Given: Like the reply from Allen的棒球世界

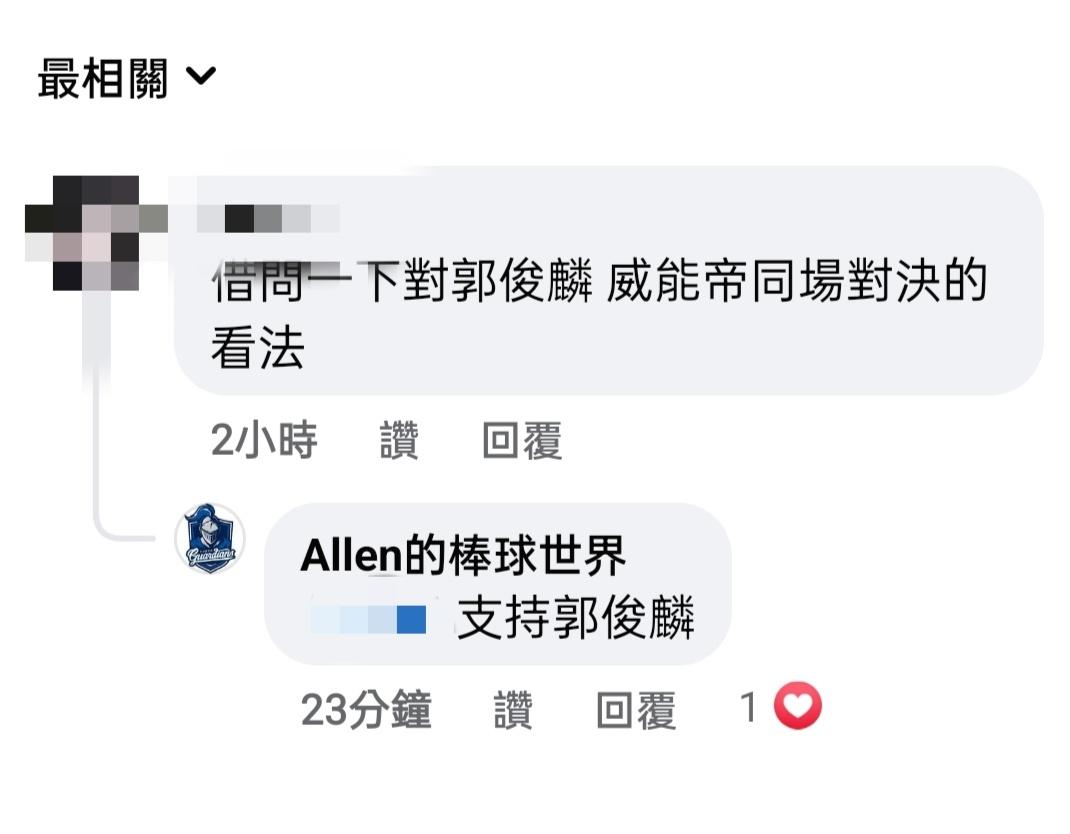Looking at the screenshot, I should (x=513, y=710).
